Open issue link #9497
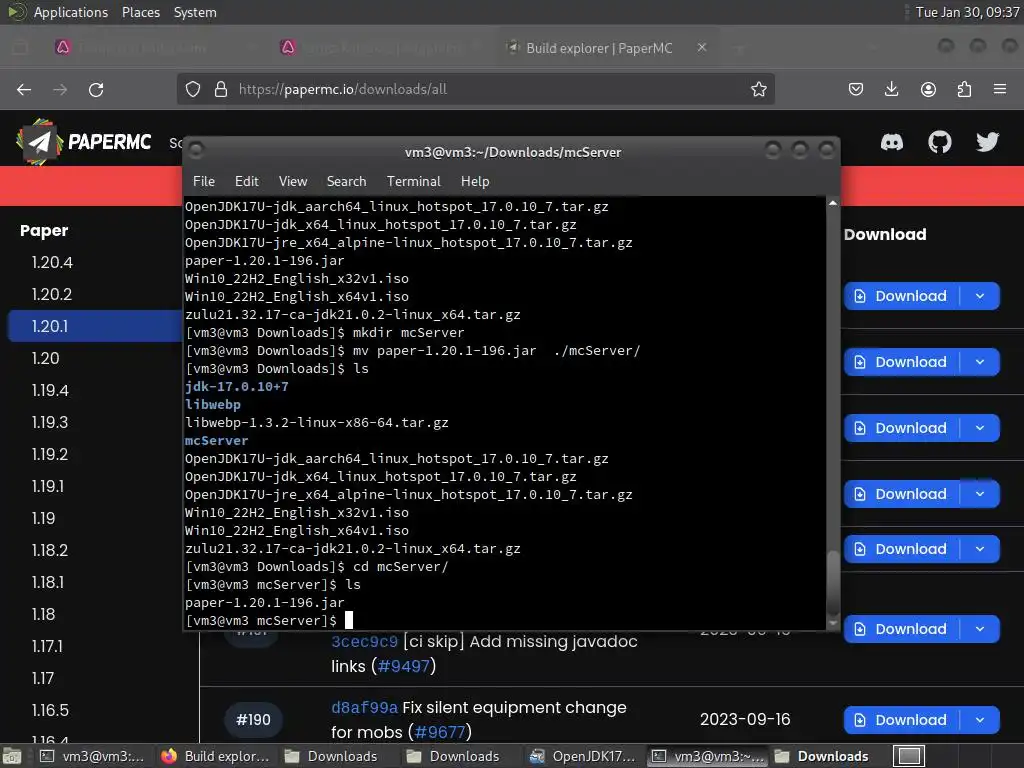Viewport: 1024px width, 768px height. 404,666
